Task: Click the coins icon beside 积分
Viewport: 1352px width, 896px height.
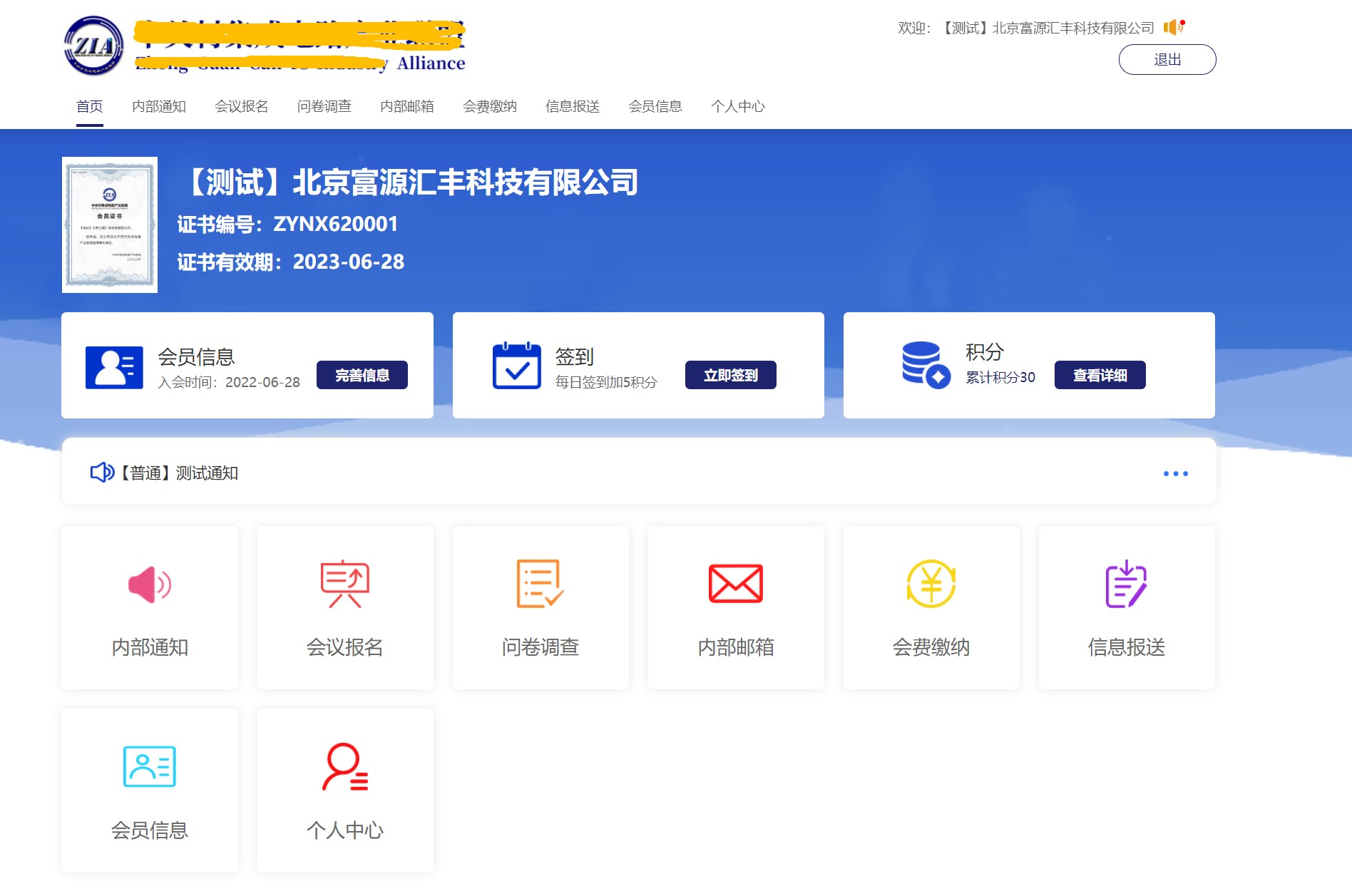Action: point(923,365)
